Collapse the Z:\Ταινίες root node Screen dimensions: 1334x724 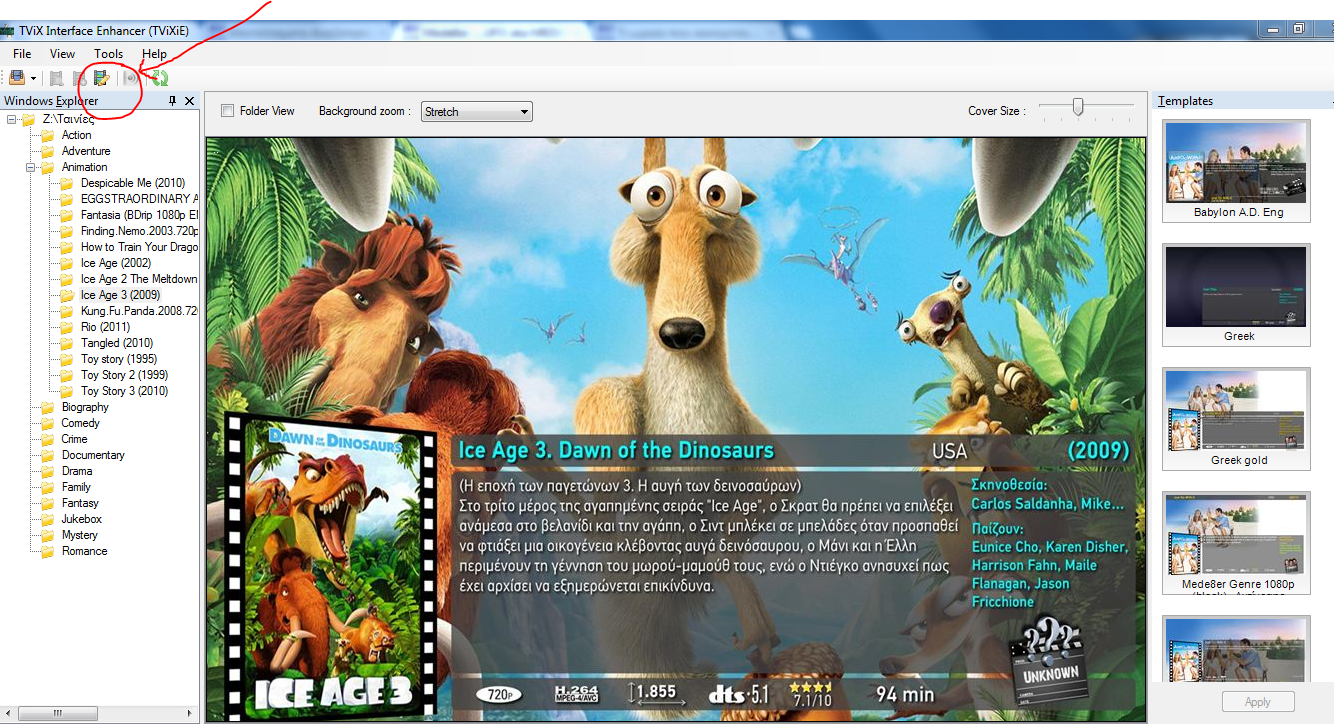pyautogui.click(x=12, y=119)
